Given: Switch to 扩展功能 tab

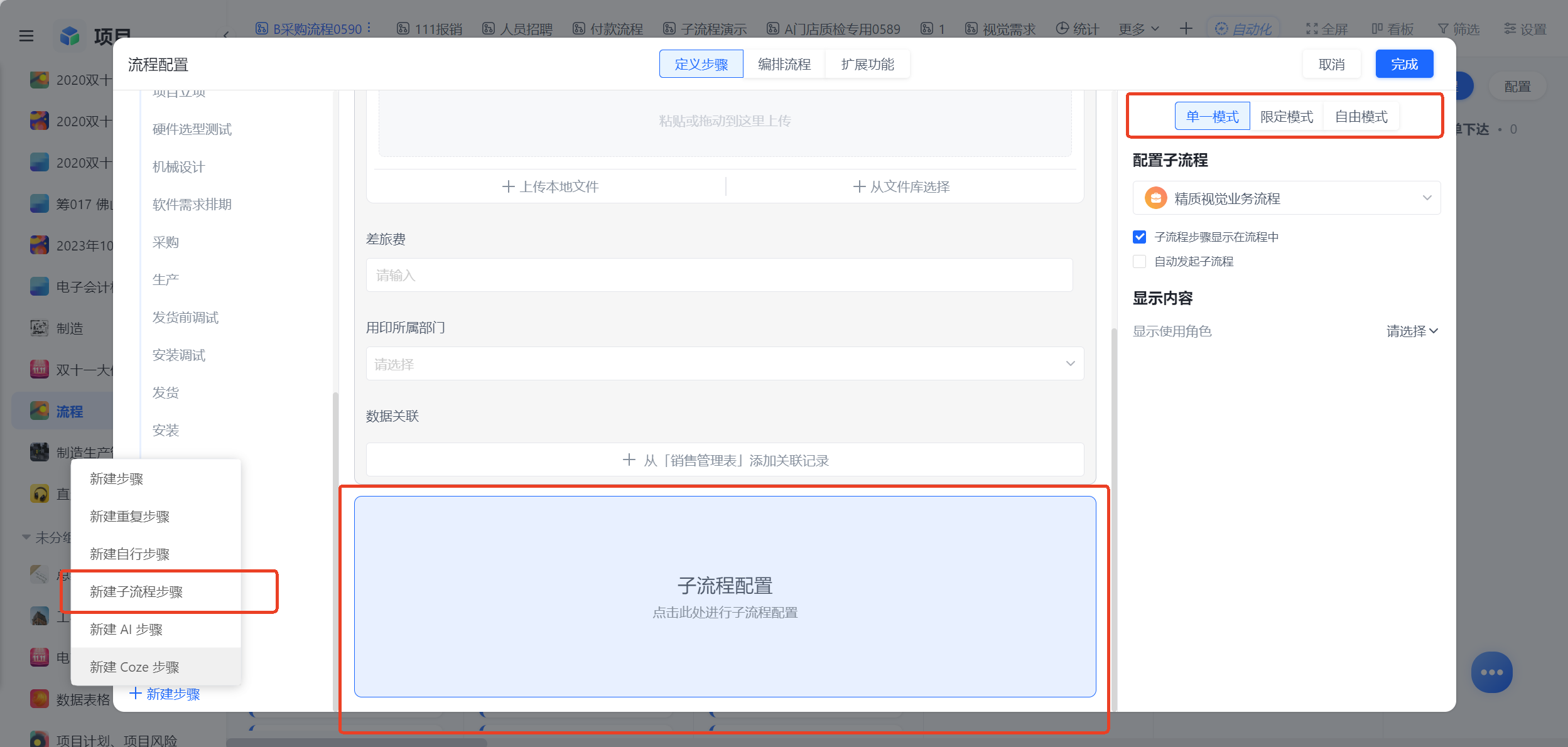Looking at the screenshot, I should coord(867,64).
